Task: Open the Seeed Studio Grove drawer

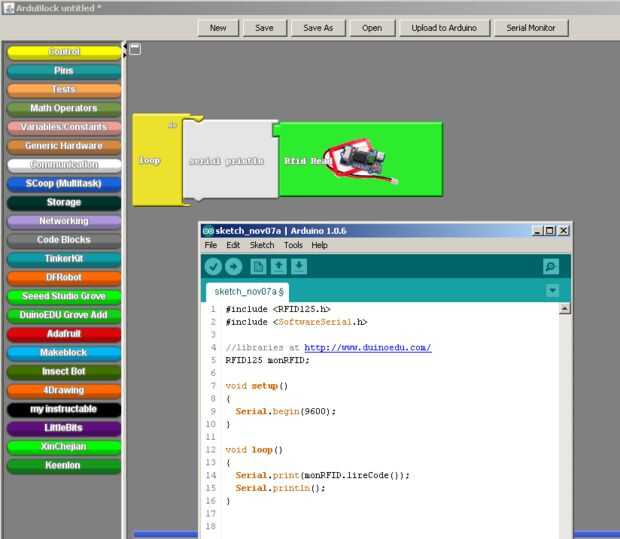Action: [x=64, y=296]
